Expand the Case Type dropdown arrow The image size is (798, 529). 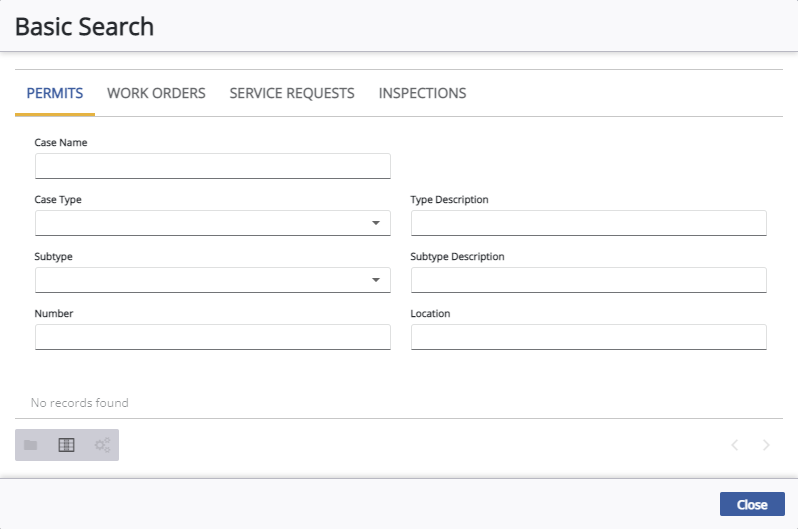pyautogui.click(x=376, y=223)
